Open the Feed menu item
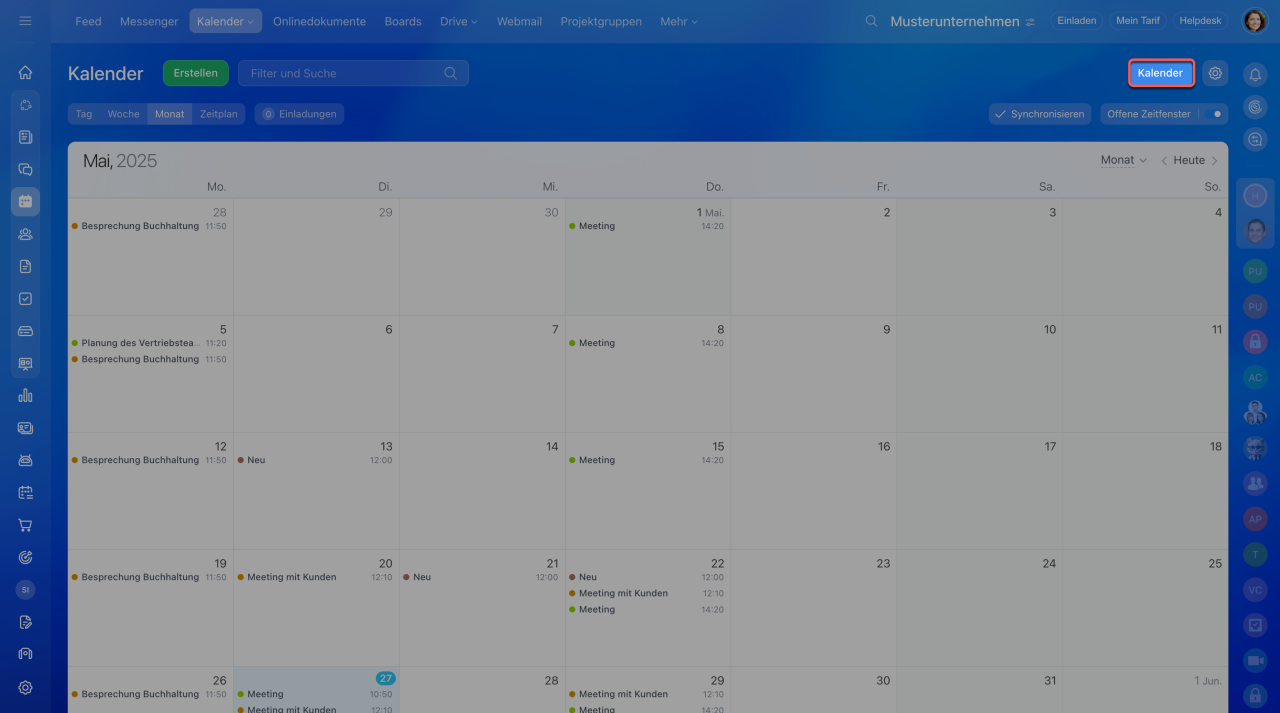This screenshot has height=713, width=1280. pyautogui.click(x=88, y=21)
